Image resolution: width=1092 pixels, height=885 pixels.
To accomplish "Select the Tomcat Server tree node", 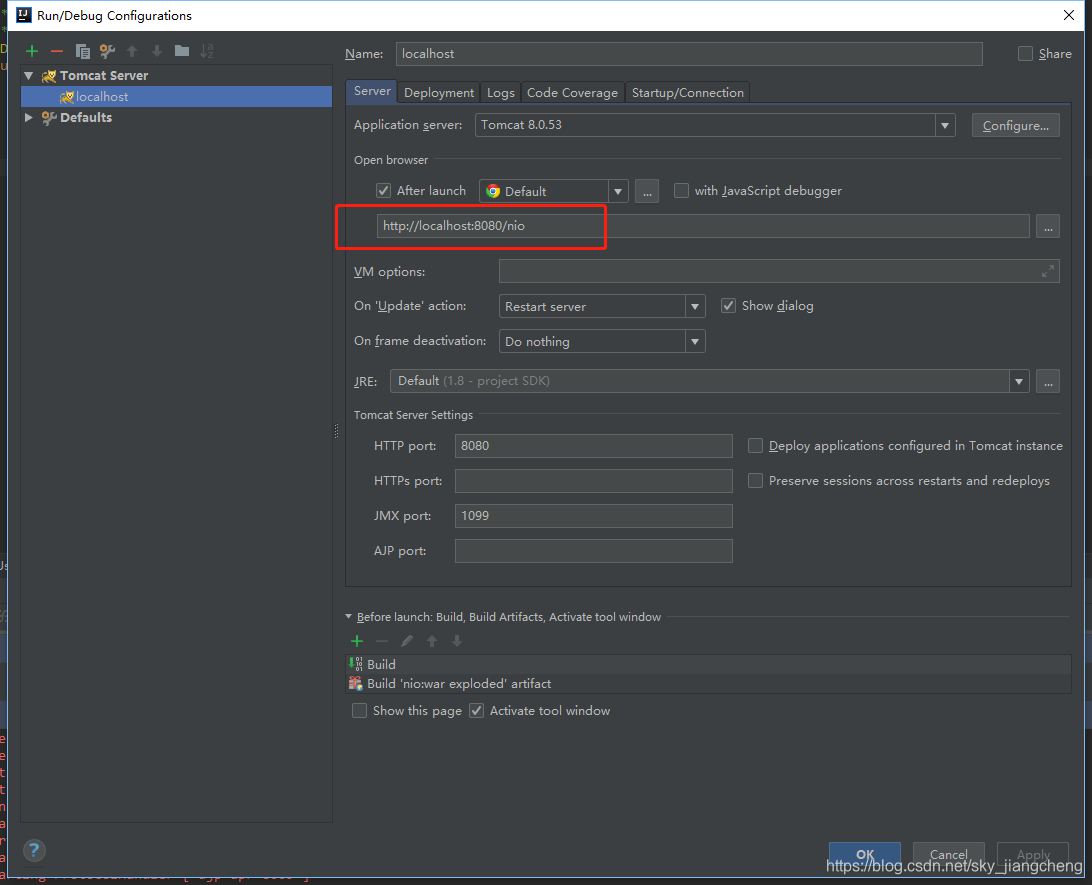I will point(104,75).
